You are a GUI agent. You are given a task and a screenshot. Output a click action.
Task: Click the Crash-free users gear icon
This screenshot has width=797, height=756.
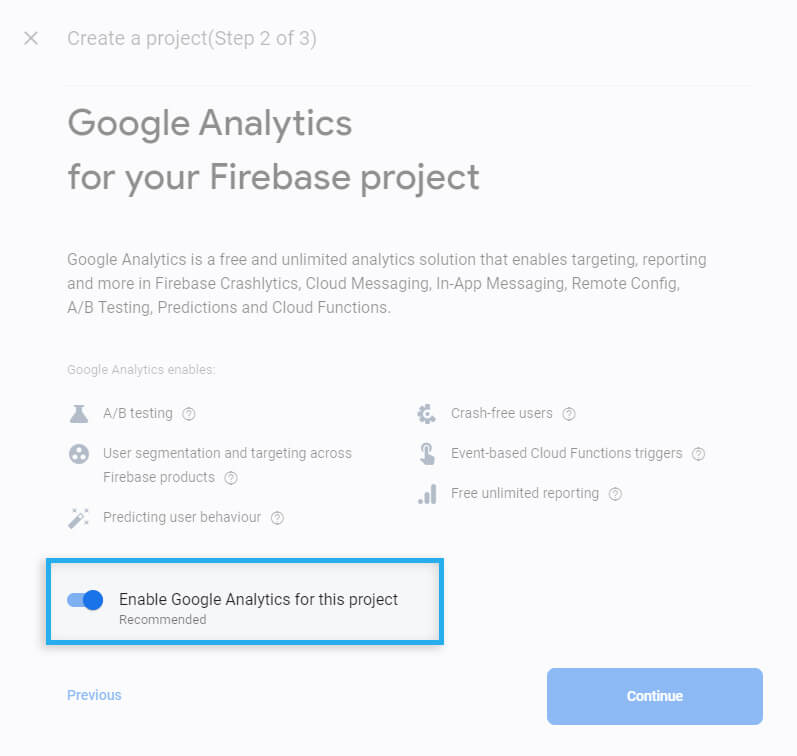coord(426,414)
